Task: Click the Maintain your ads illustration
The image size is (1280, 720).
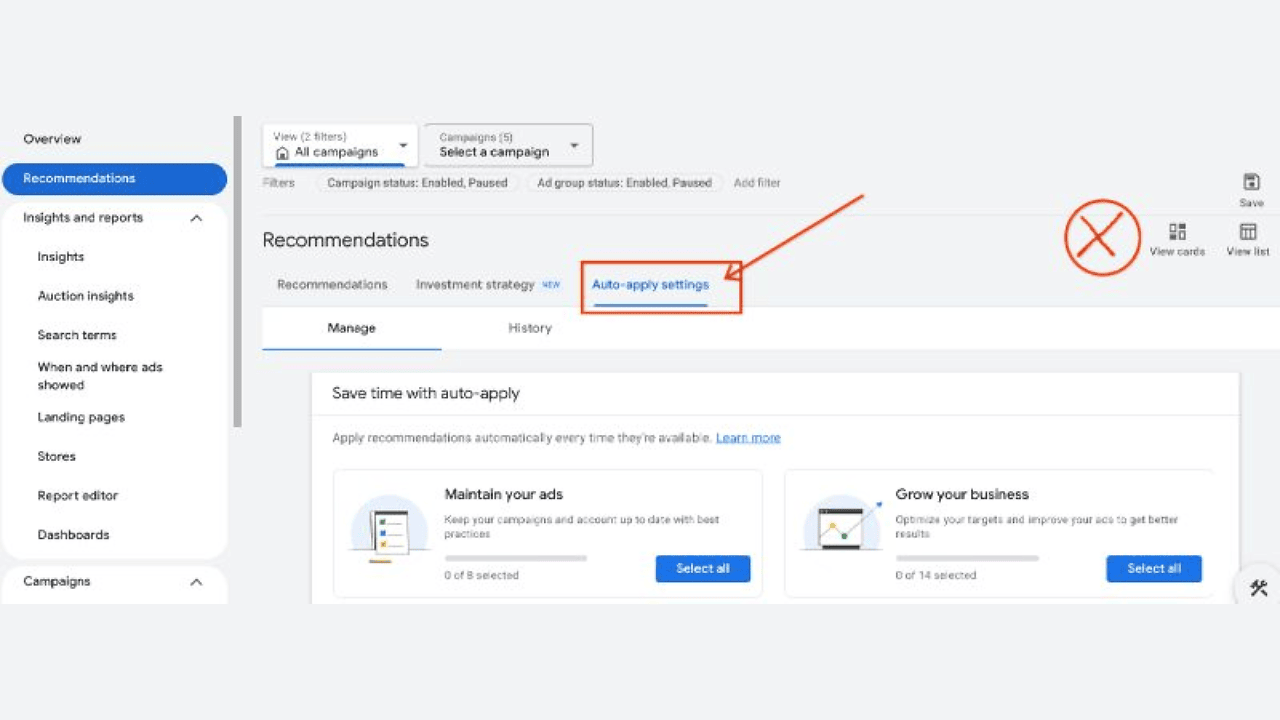Action: [x=389, y=531]
